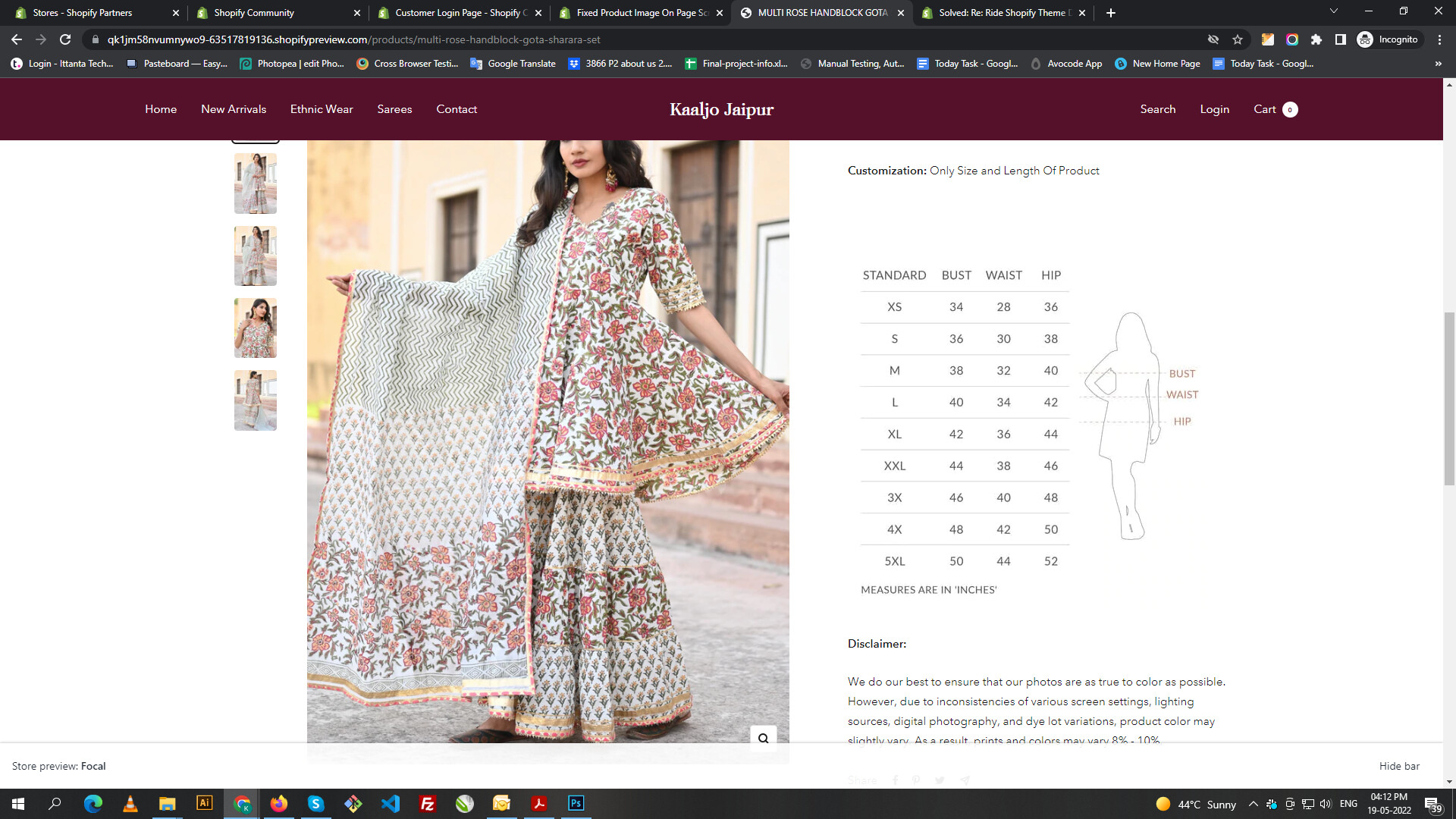Select the last product thumbnail image

click(x=256, y=400)
